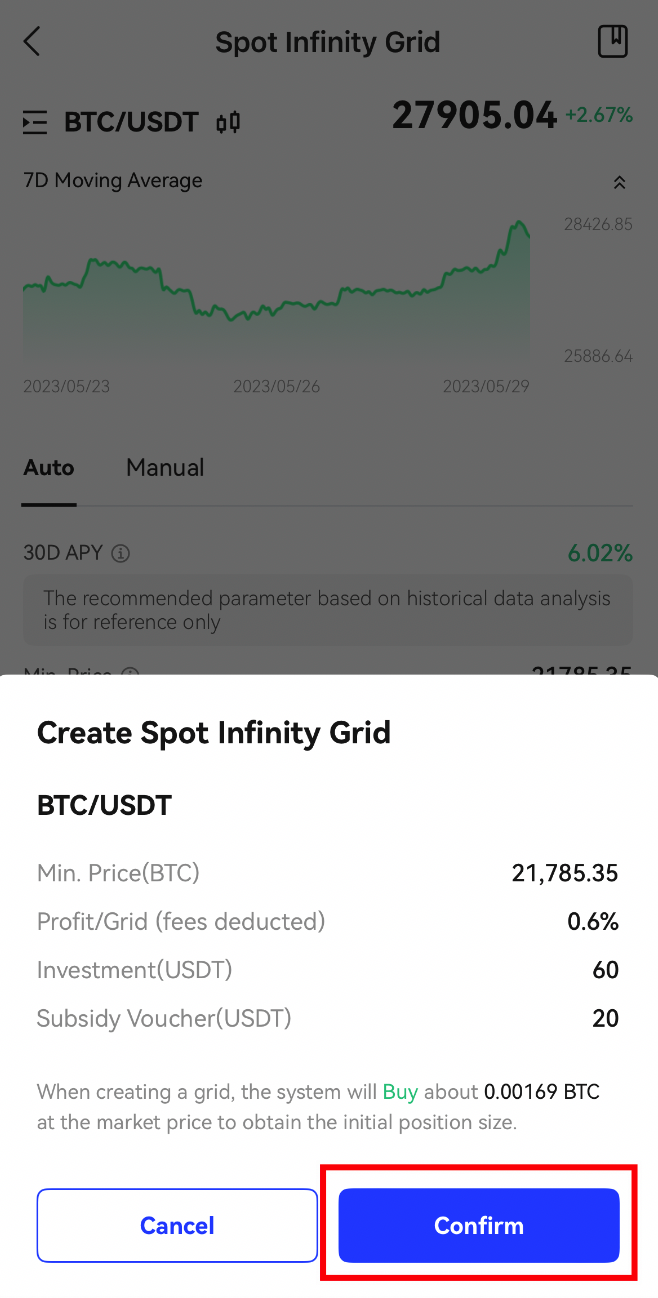Tap the Min. Price 21,785.35 value
The width and height of the screenshot is (658, 1298).
[x=565, y=873]
